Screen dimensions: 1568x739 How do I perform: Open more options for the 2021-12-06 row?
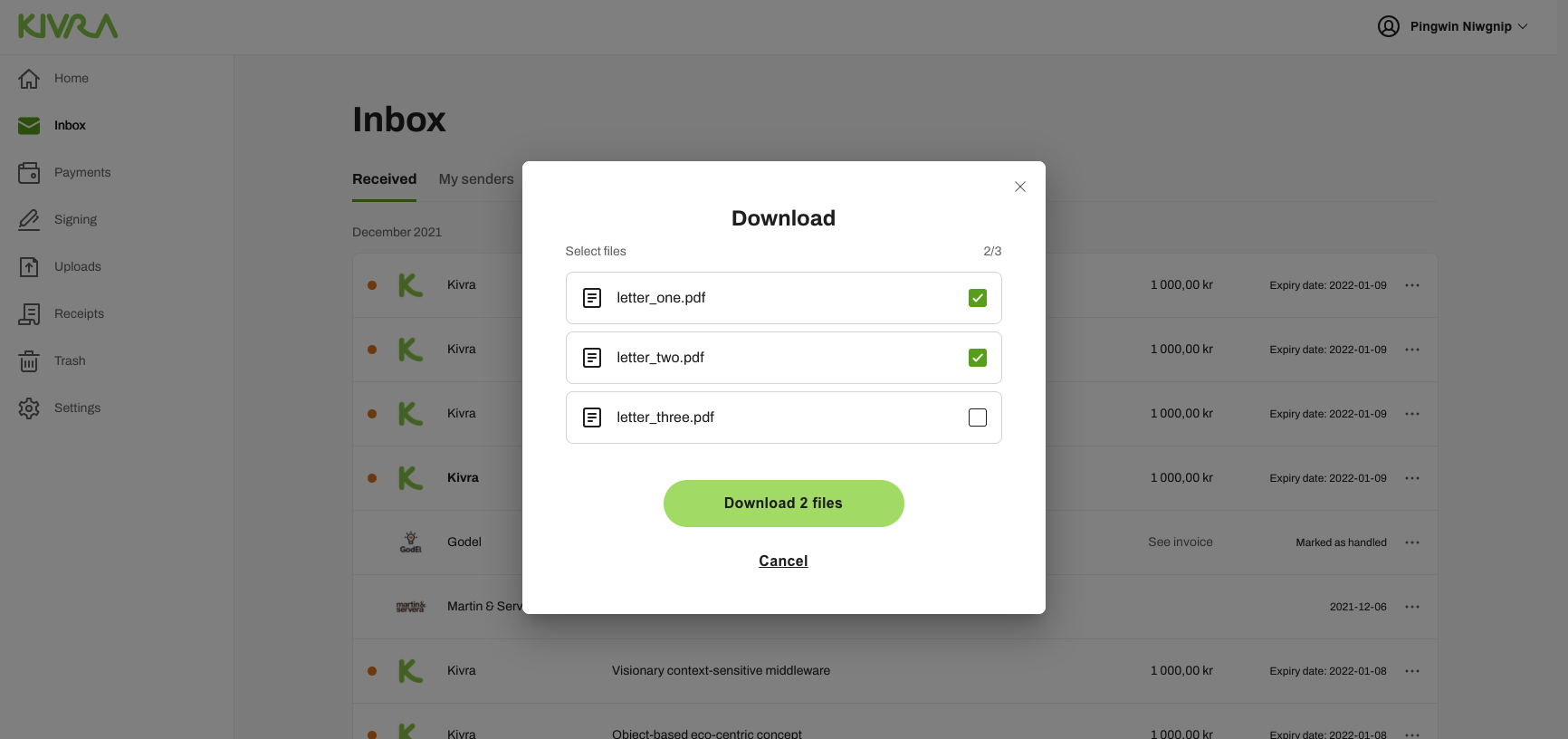[1412, 607]
